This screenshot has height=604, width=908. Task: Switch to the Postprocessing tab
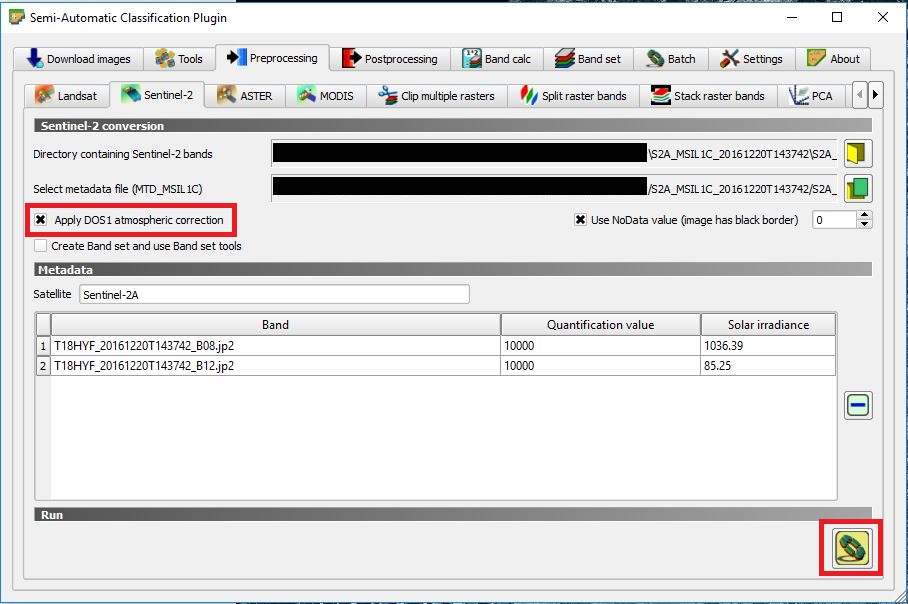[x=390, y=59]
